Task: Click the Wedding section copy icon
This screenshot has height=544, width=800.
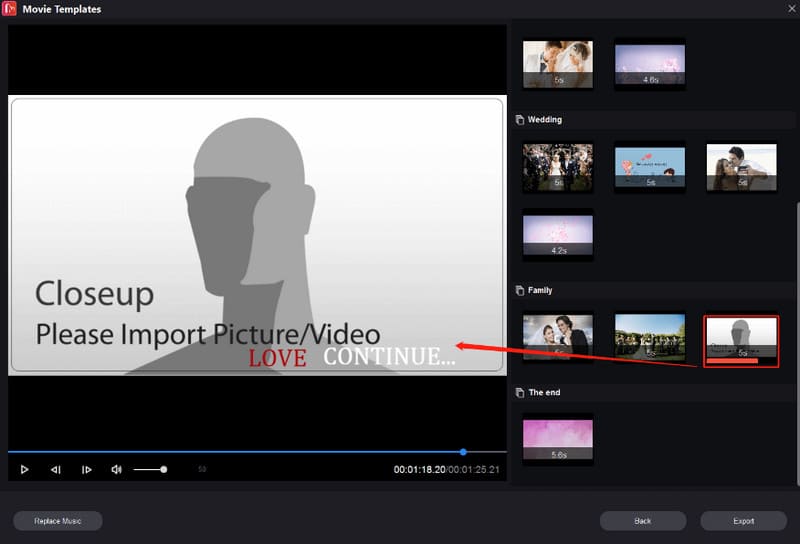Action: [519, 120]
